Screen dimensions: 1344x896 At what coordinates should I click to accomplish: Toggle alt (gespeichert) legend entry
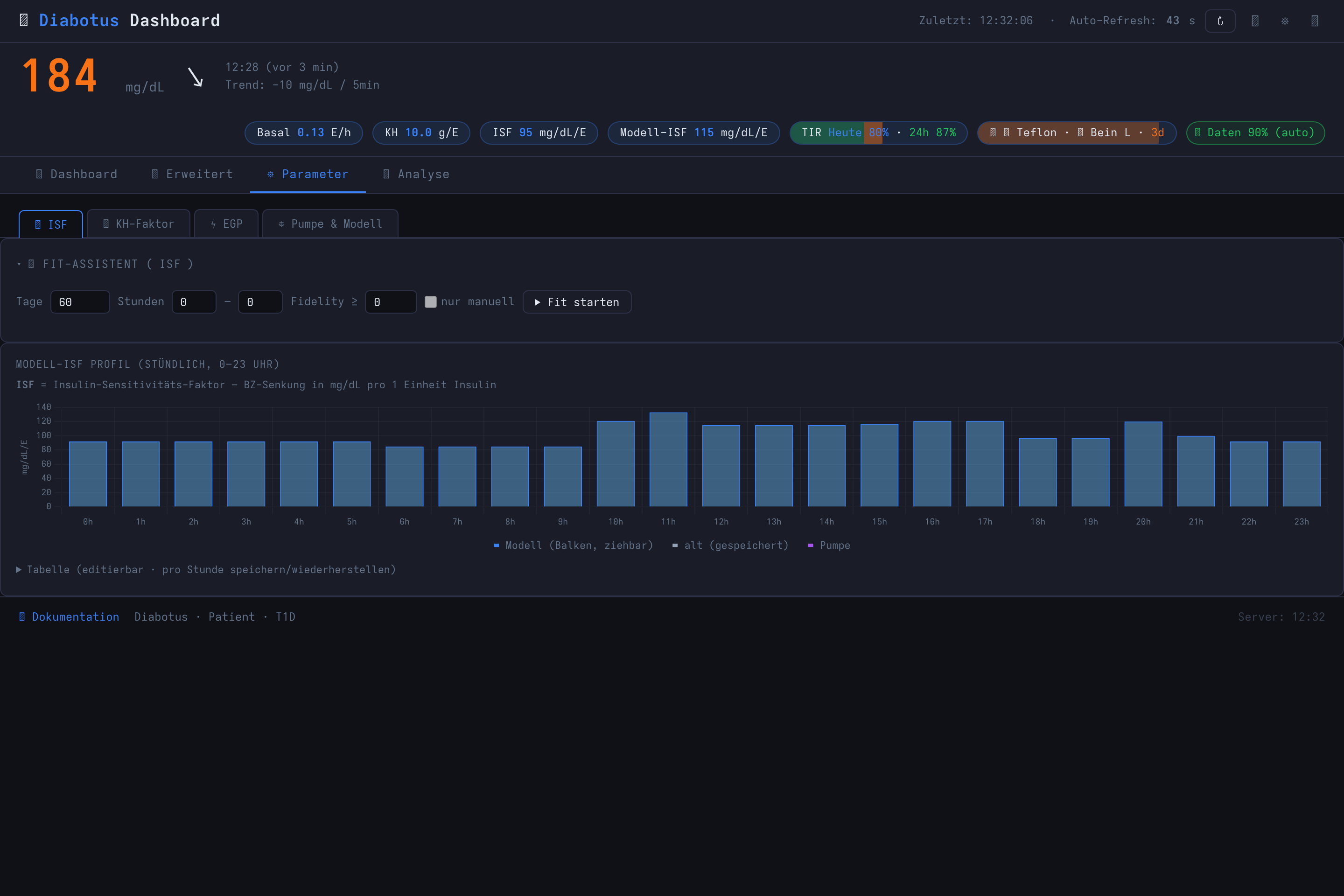pos(730,545)
